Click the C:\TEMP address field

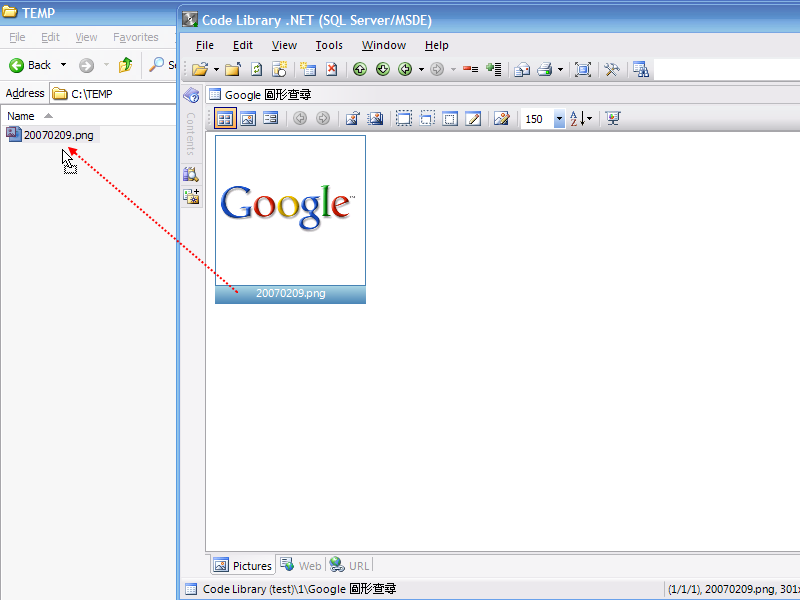click(x=113, y=94)
